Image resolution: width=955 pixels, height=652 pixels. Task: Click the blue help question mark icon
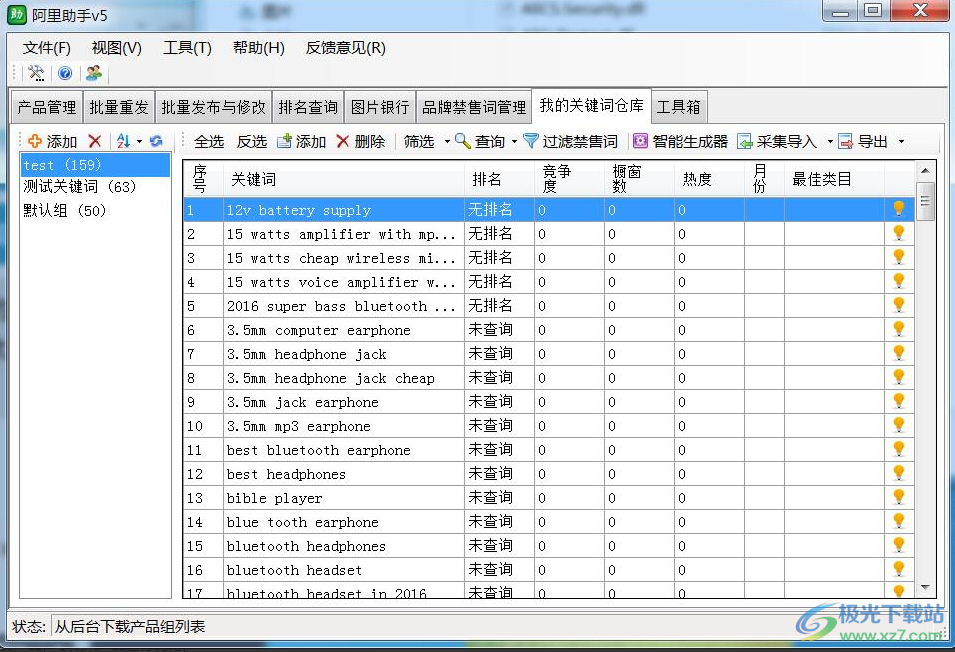coord(65,73)
